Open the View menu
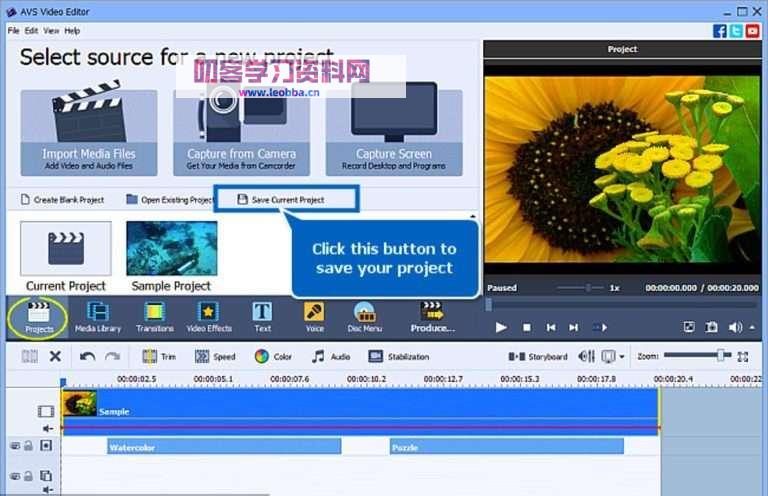 [51, 31]
